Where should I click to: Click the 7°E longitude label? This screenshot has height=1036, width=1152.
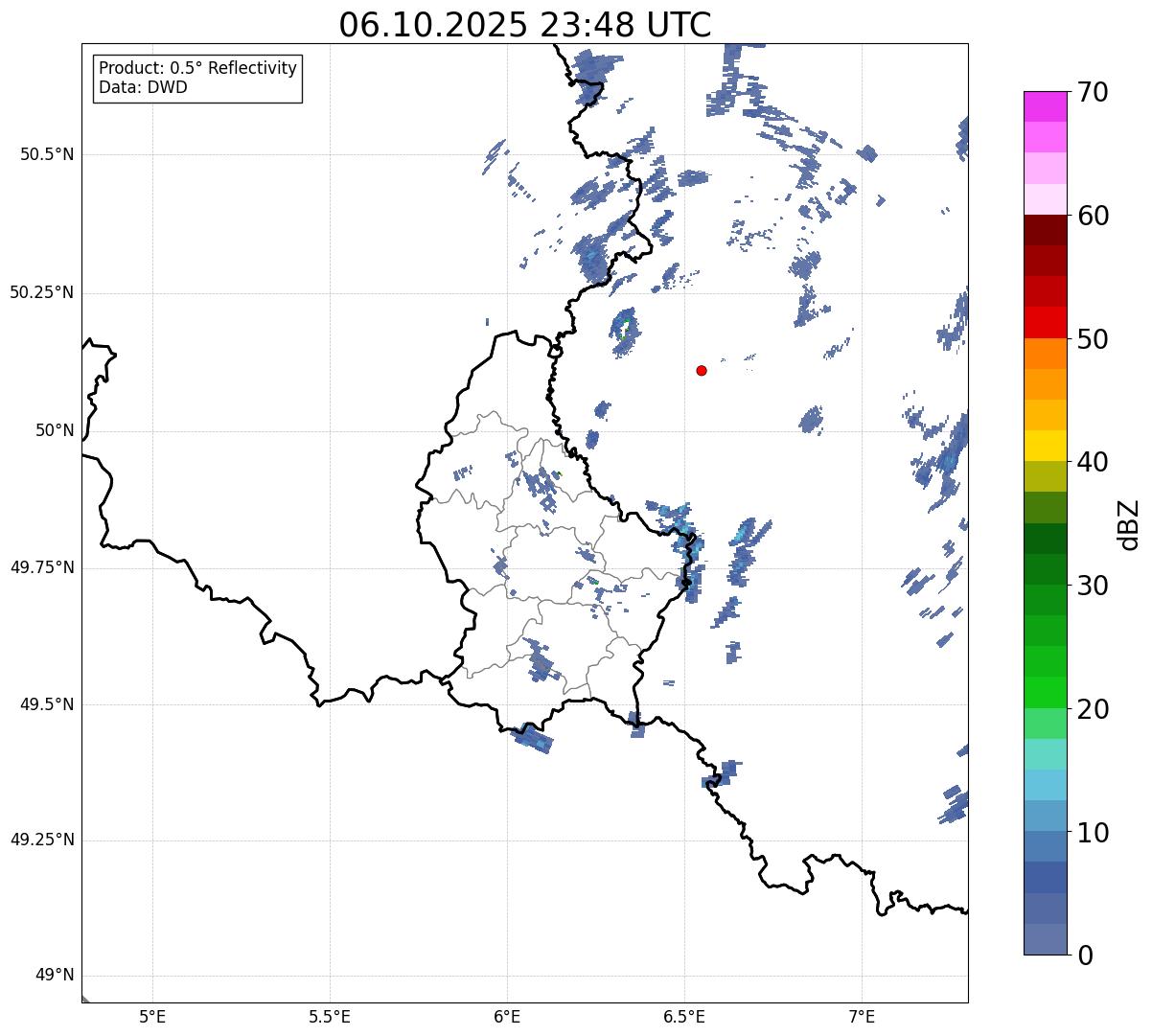coord(862,1016)
